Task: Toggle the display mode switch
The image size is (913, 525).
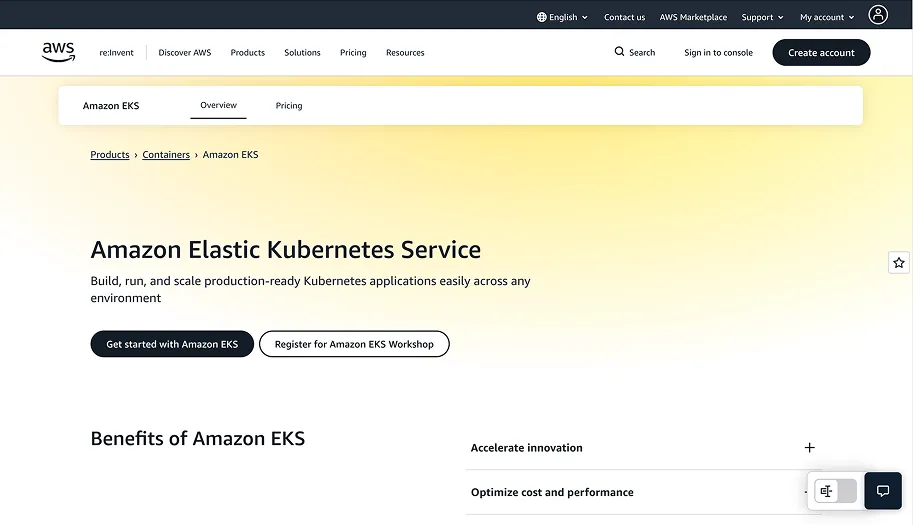Action: point(836,491)
